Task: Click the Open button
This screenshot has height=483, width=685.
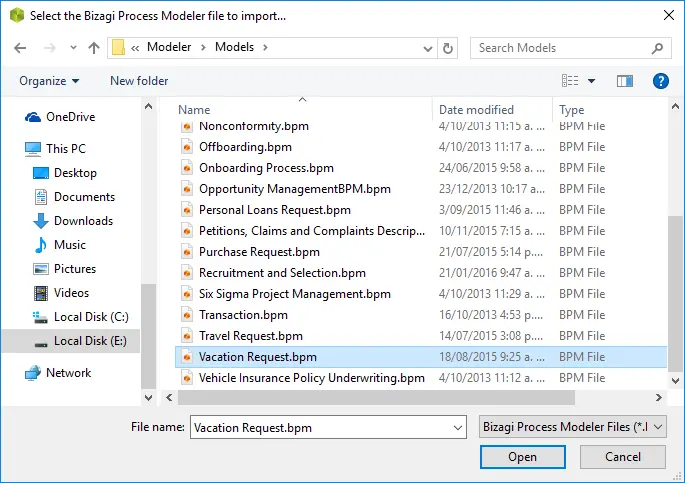Action: pos(522,457)
